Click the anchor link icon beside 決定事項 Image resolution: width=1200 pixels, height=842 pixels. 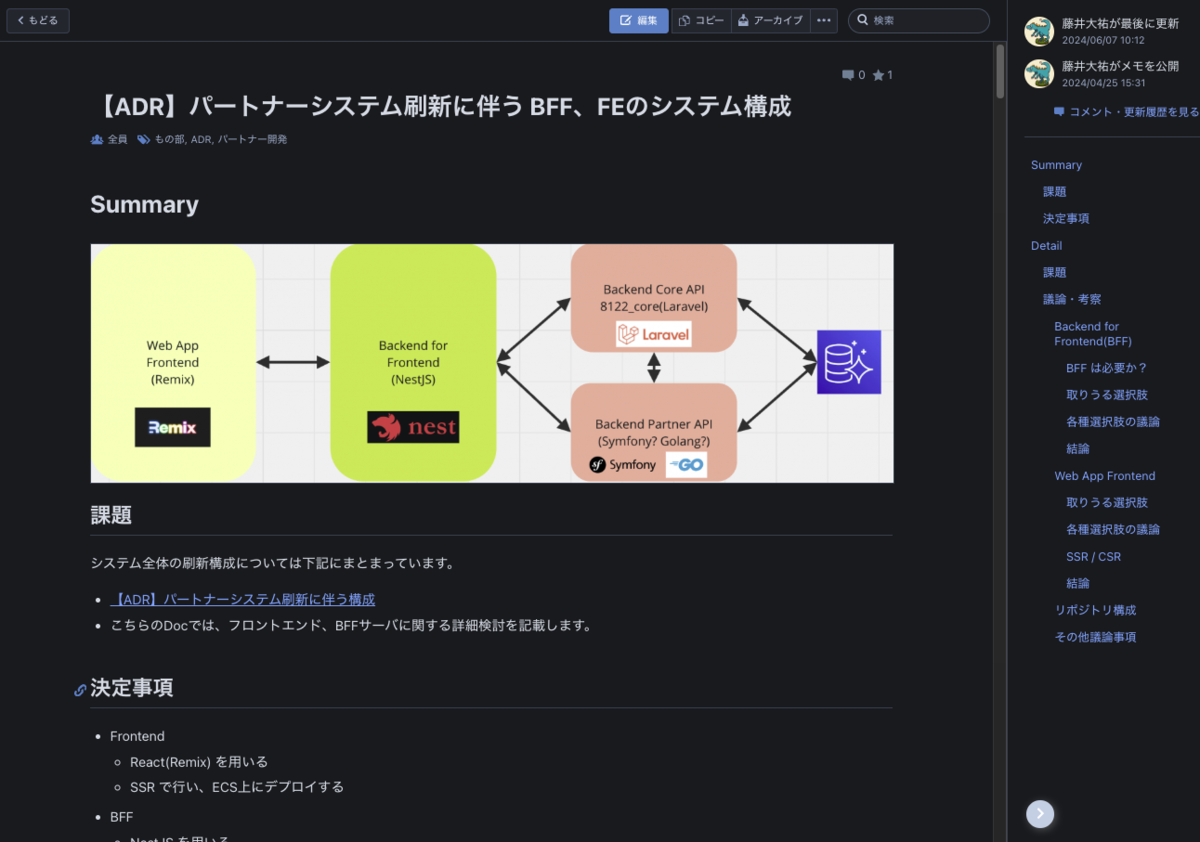click(80, 690)
